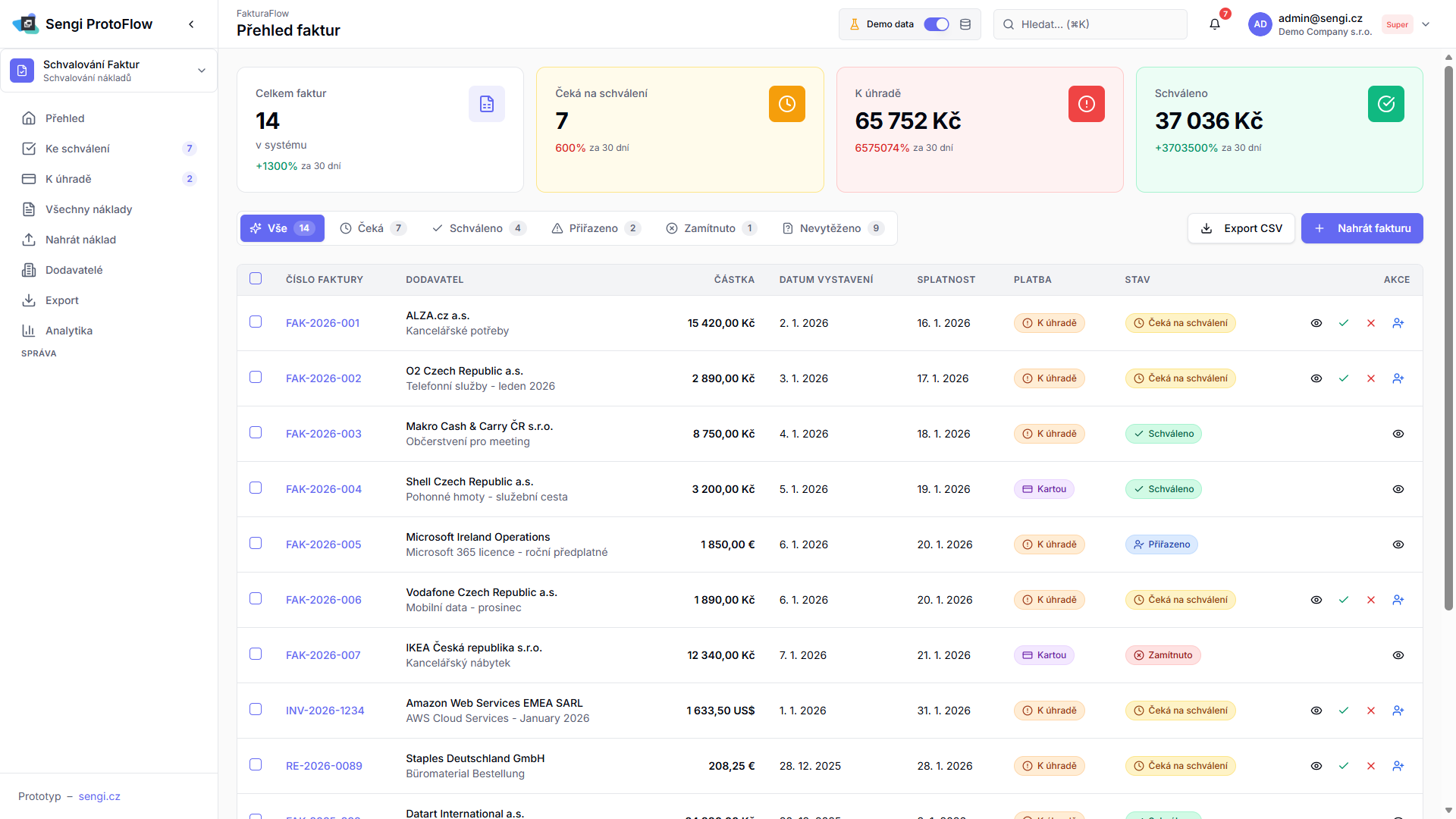The image size is (1456, 819).
Task: View invoice FAK-2026-003 details via eye icon
Action: tap(1398, 434)
